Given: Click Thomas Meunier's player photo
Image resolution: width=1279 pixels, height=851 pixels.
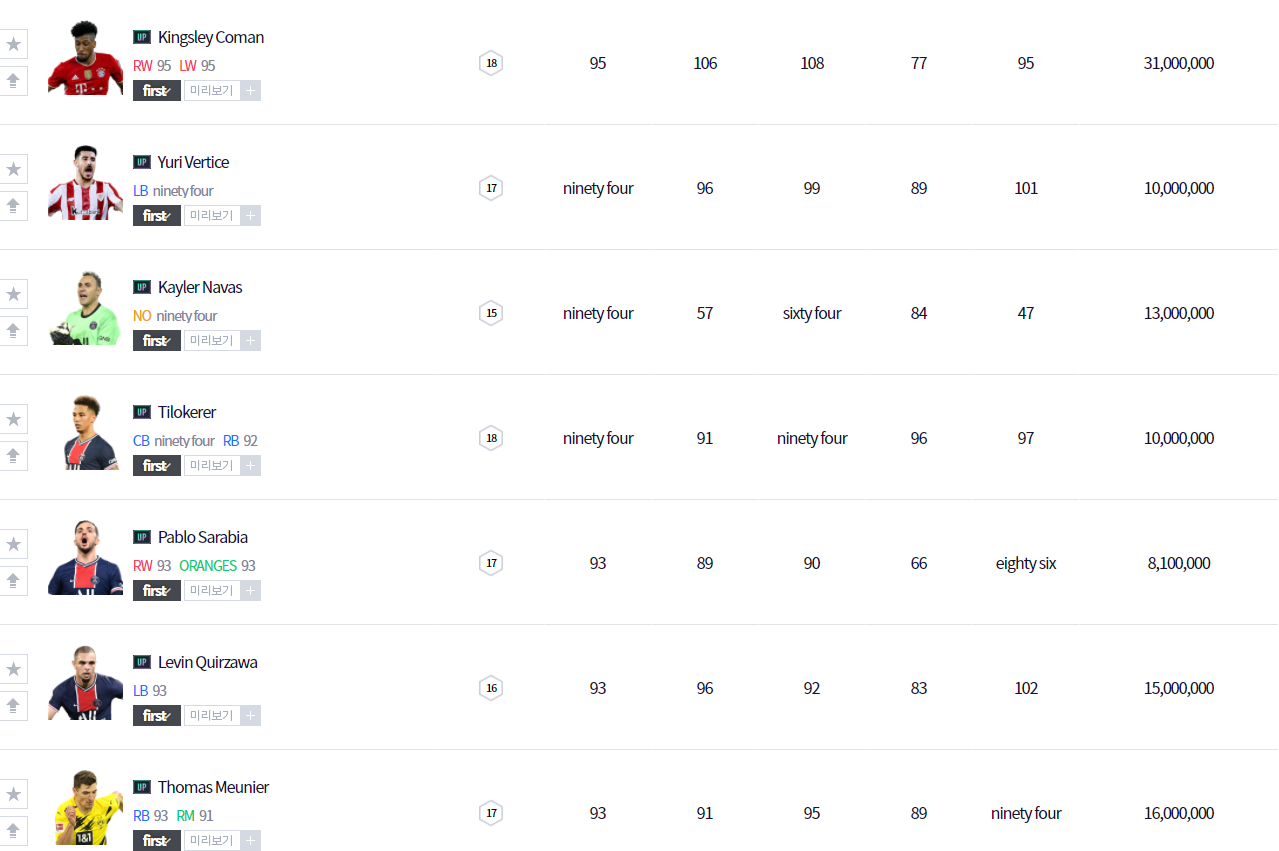Looking at the screenshot, I should coord(85,807).
